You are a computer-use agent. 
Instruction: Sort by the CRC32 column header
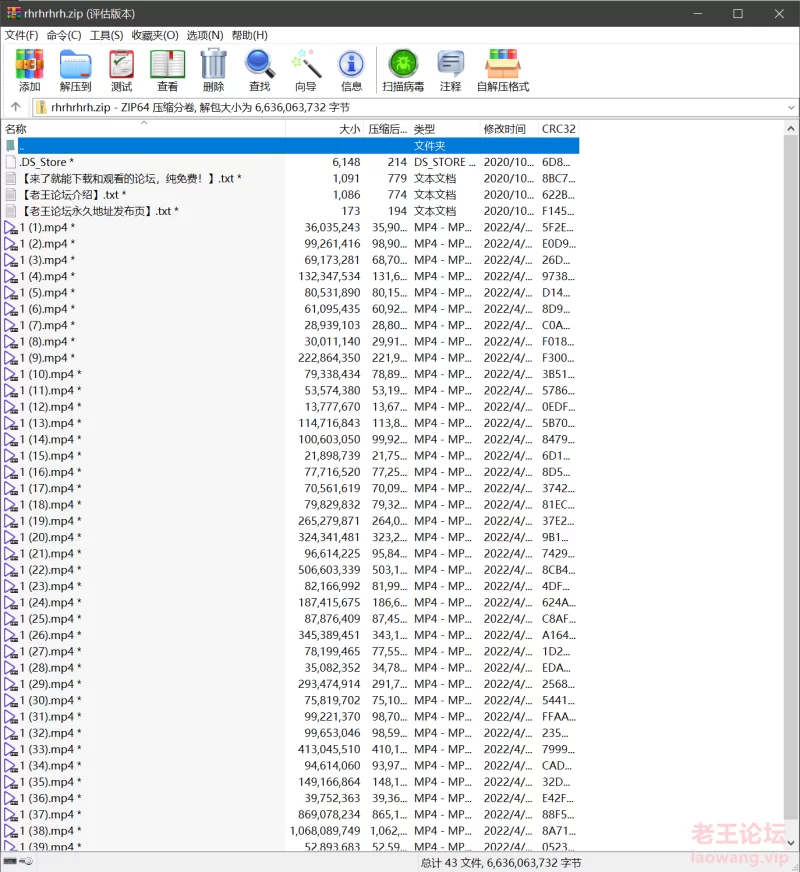coord(559,129)
